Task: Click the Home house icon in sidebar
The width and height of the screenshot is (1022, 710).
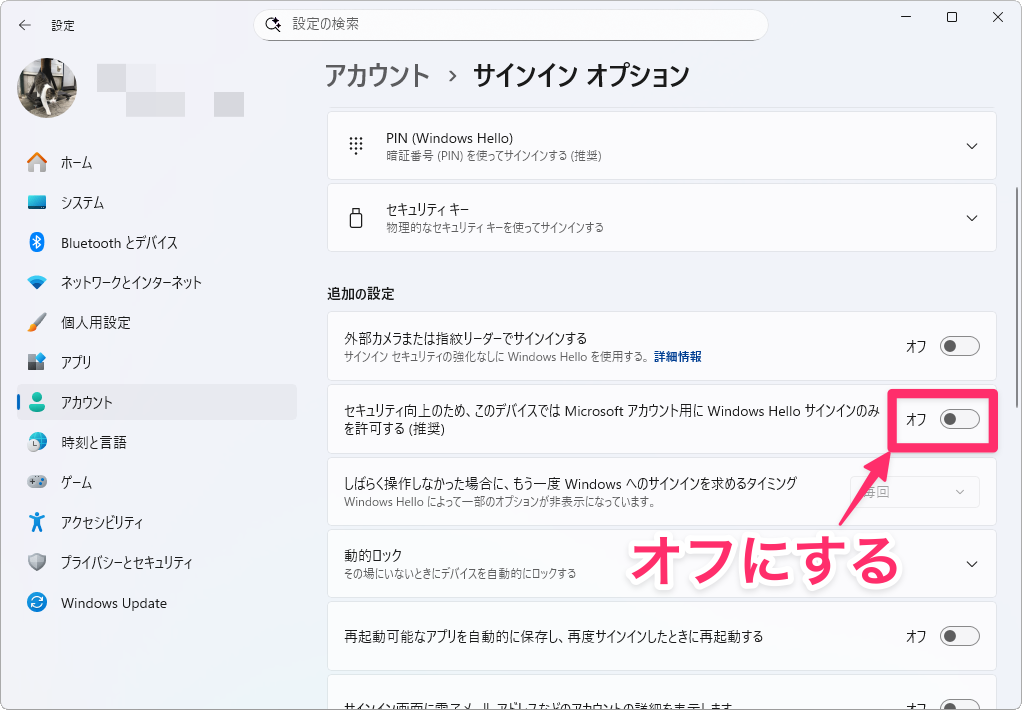Action: [37, 162]
